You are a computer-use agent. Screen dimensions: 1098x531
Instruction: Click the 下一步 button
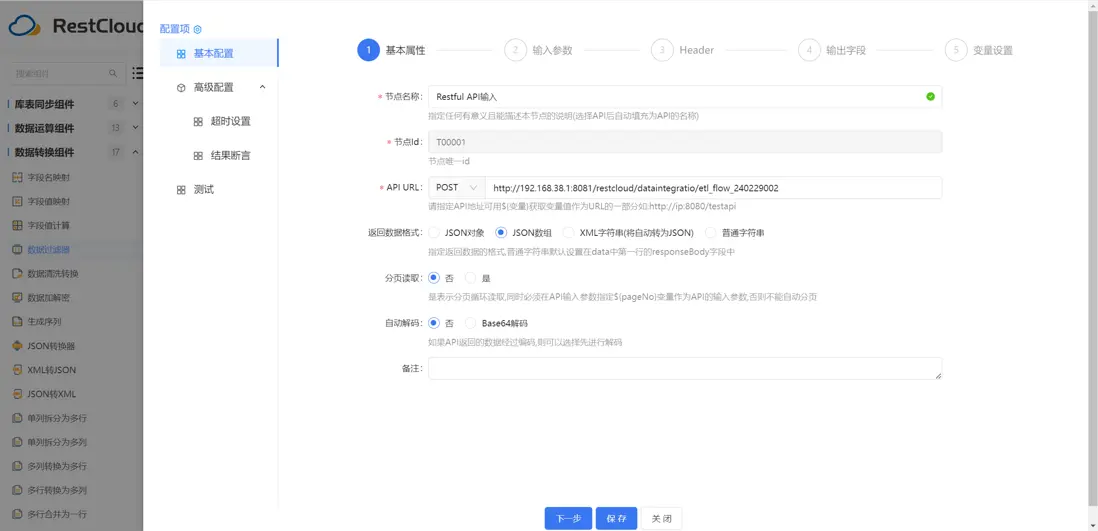(x=569, y=518)
